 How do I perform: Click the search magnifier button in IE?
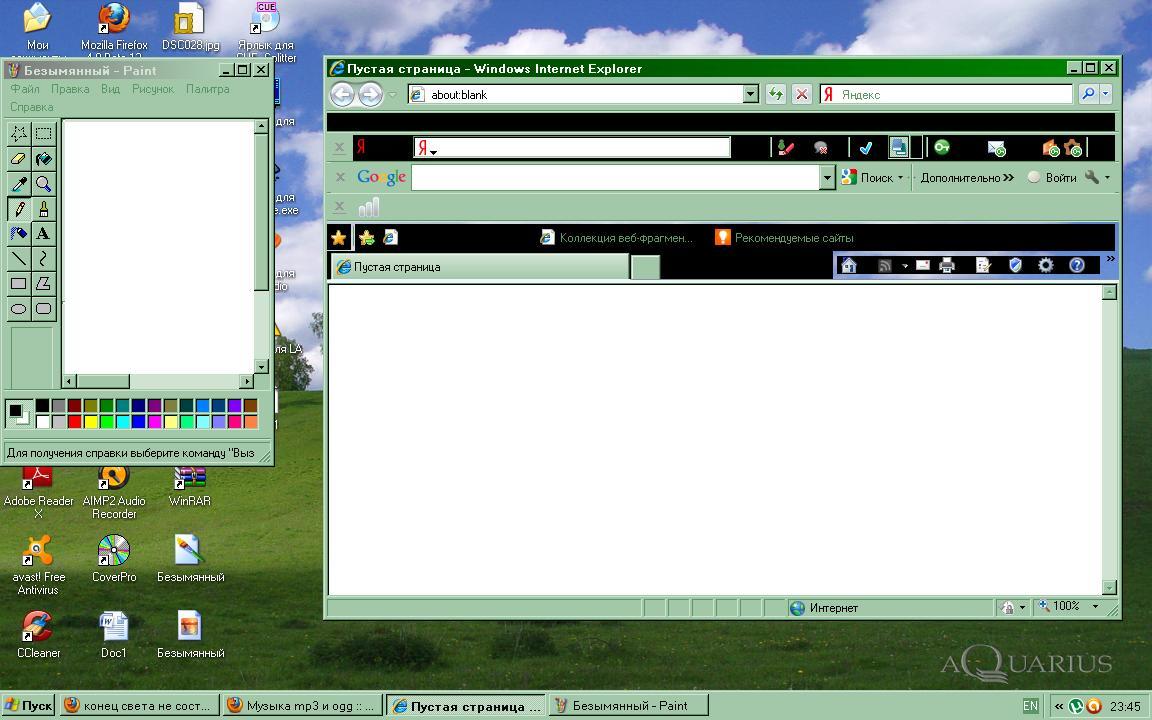[x=1088, y=94]
